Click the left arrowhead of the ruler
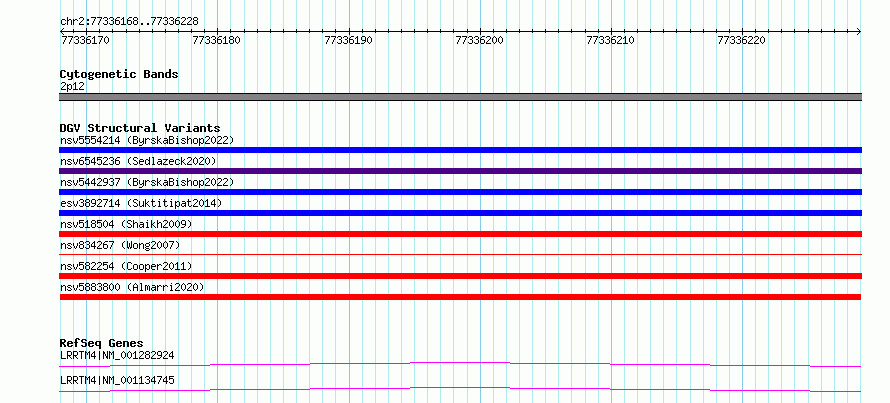The width and height of the screenshot is (890, 403). pos(62,31)
